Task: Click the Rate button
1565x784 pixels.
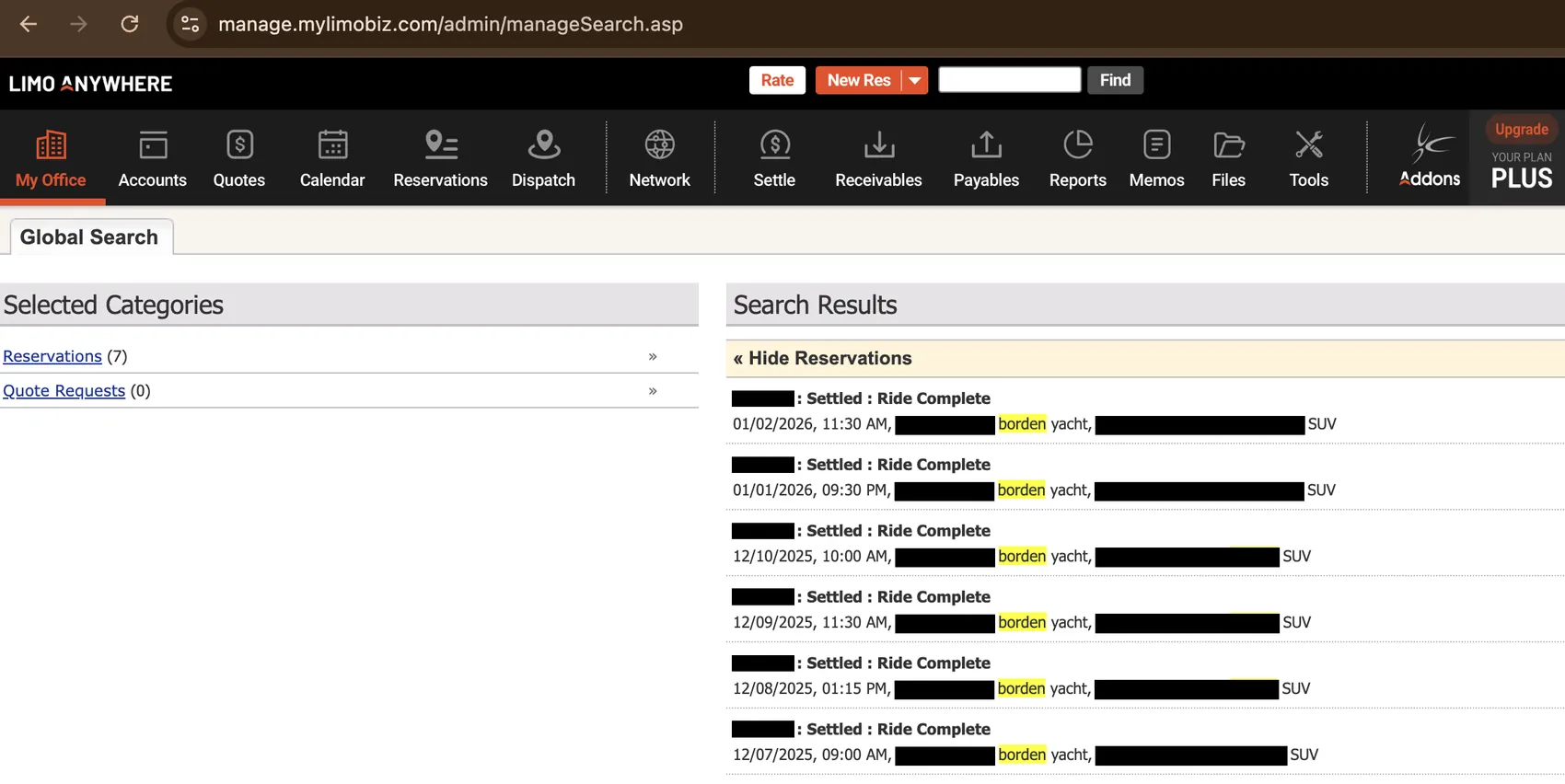Action: point(777,80)
